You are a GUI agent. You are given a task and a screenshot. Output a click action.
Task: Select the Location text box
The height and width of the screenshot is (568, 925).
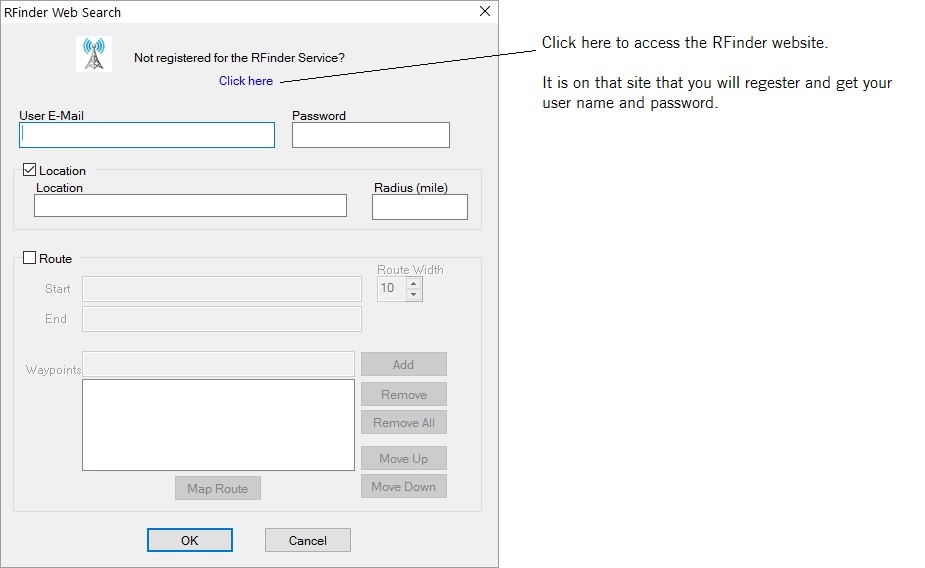[191, 206]
